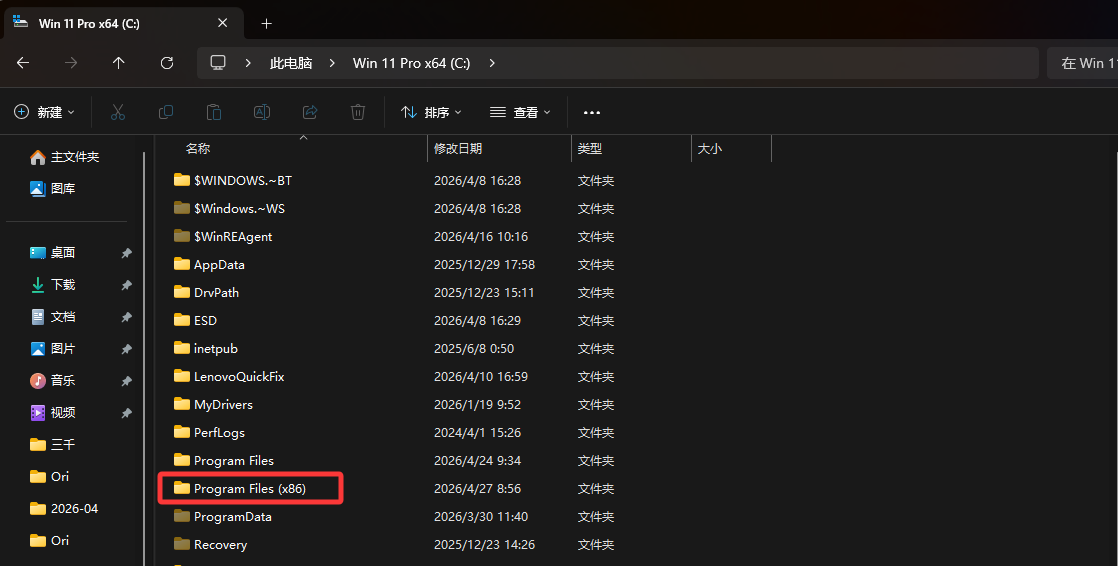Open the 新建 dropdown menu

tap(45, 112)
